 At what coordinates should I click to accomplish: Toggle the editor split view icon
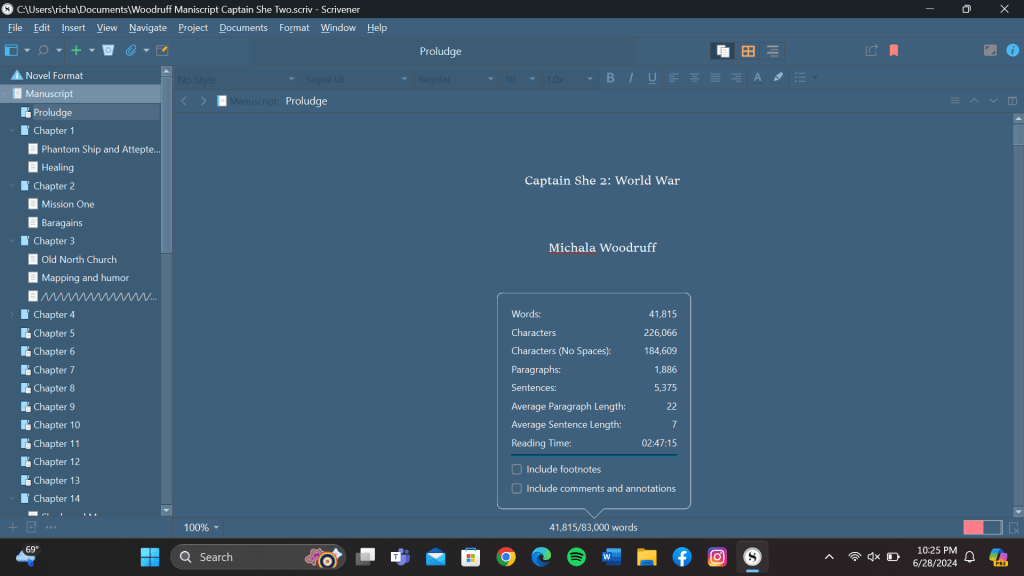(x=1012, y=101)
